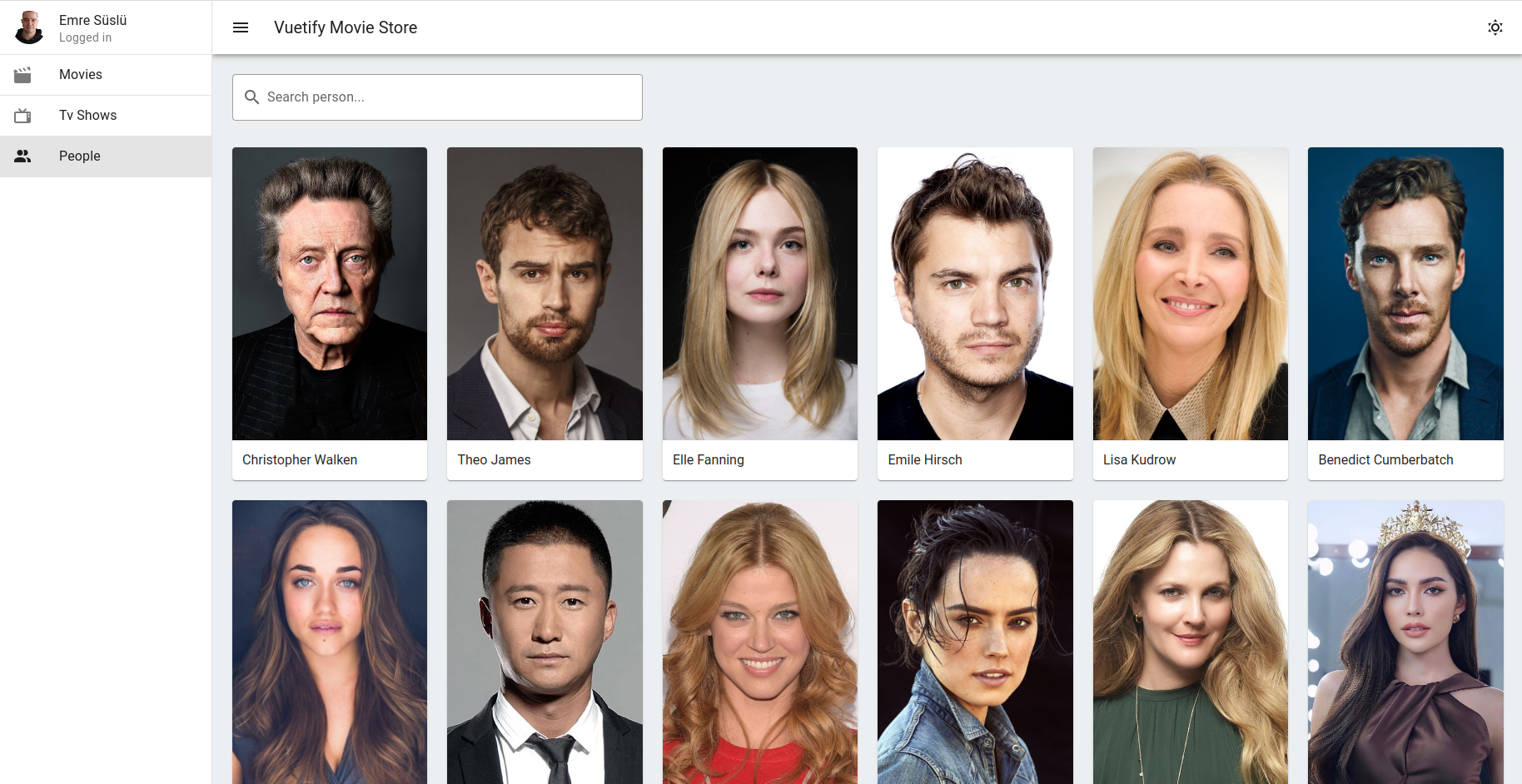1522x784 pixels.
Task: Open the Movies sidebar section
Action: (80, 74)
